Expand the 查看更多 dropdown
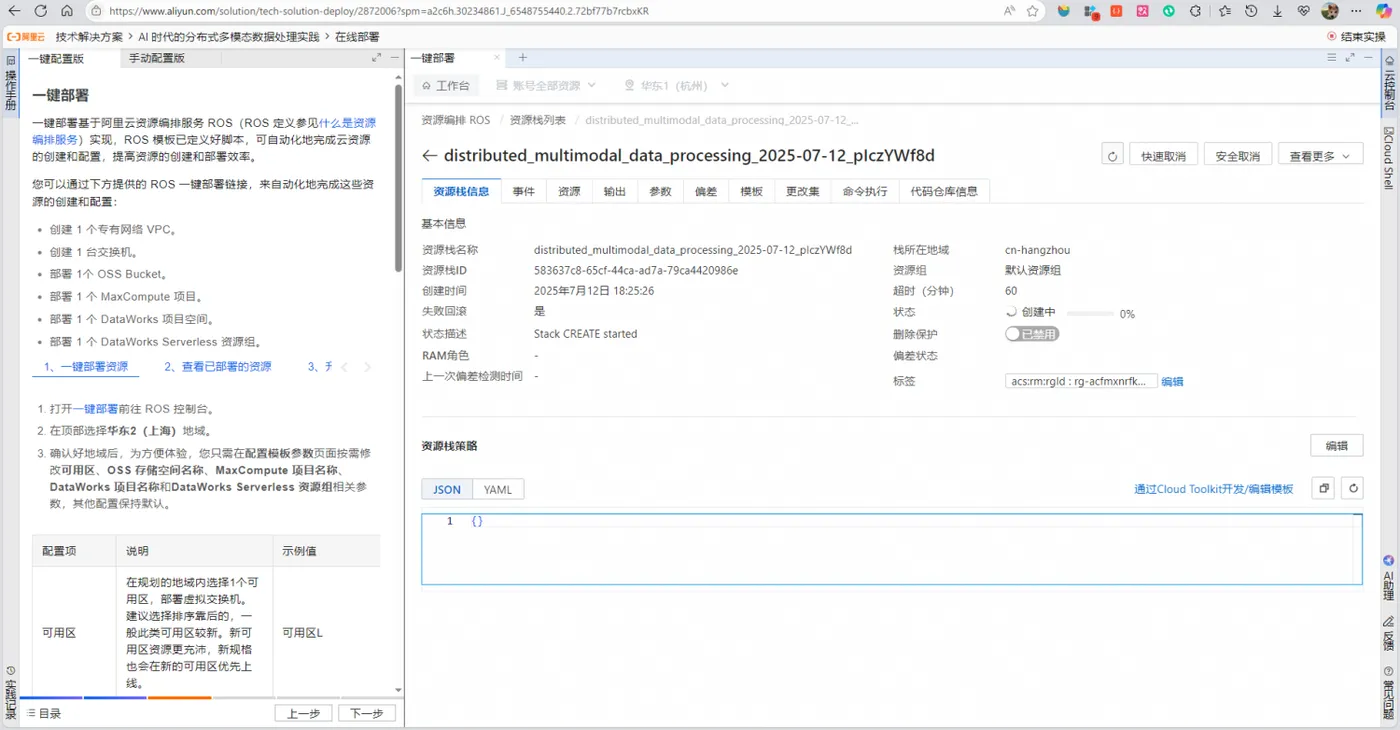Viewport: 1400px width, 730px height. pos(1320,155)
